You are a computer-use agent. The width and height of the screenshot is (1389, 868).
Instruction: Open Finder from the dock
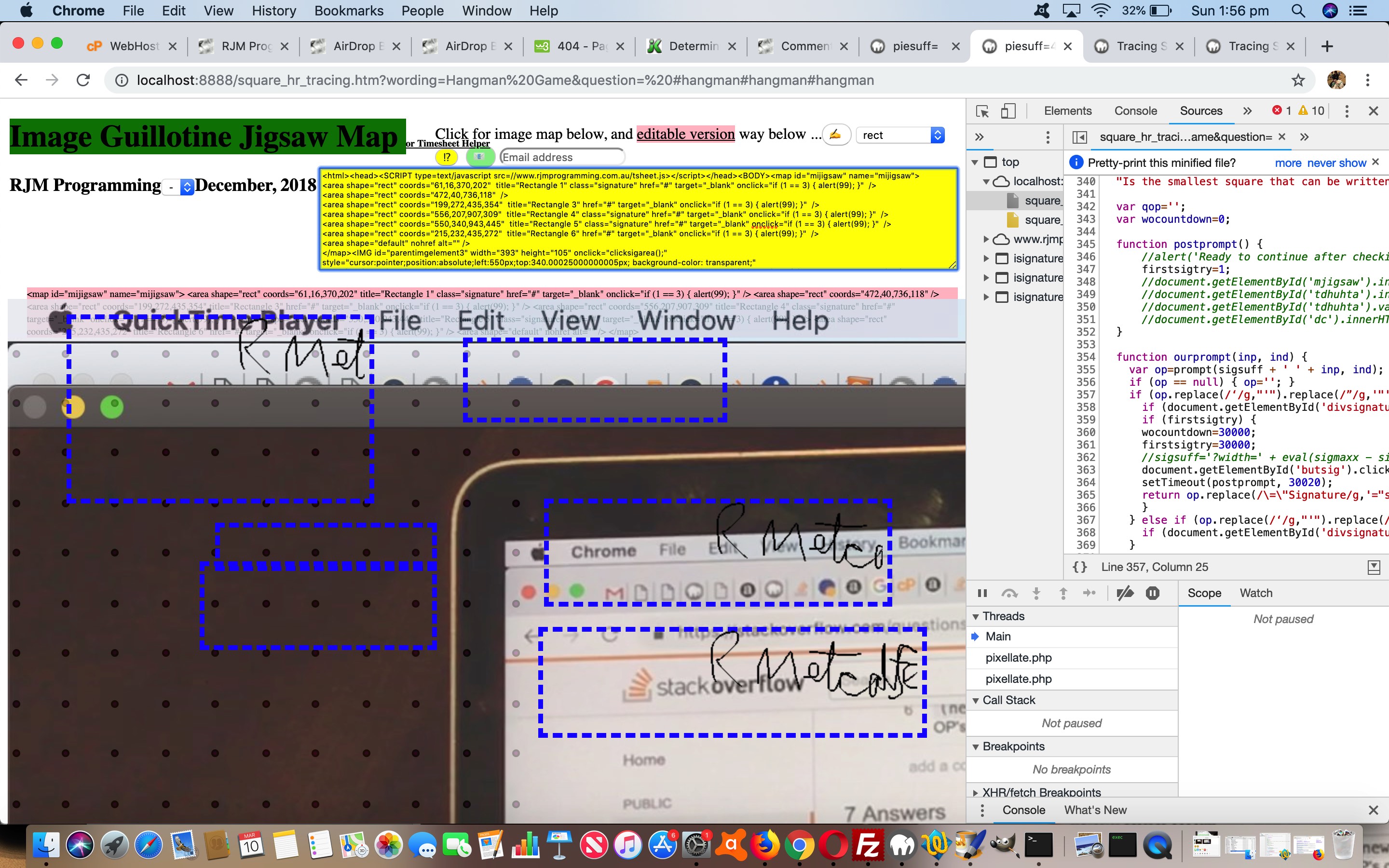[46, 845]
